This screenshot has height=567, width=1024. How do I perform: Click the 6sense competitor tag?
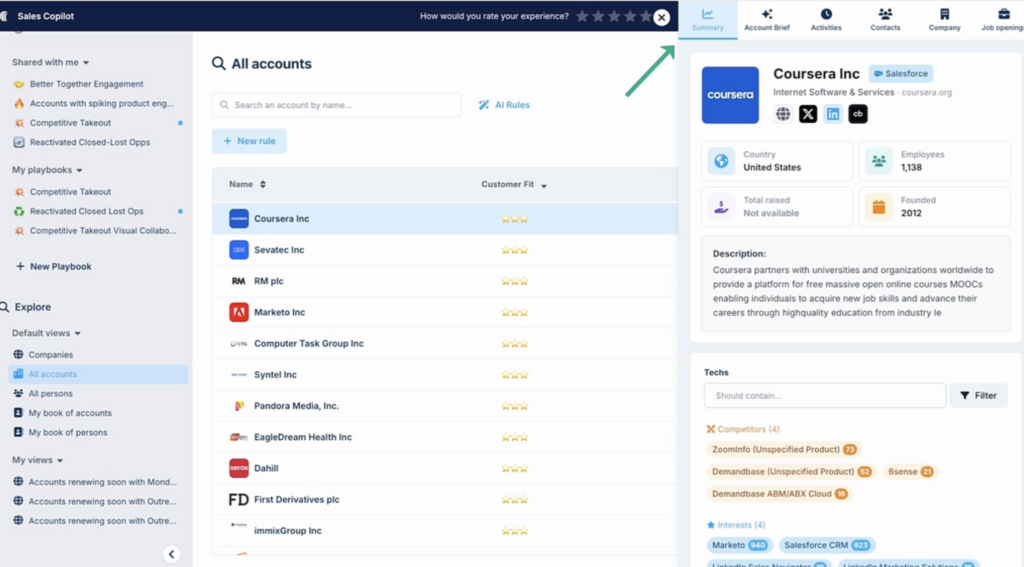[910, 472]
